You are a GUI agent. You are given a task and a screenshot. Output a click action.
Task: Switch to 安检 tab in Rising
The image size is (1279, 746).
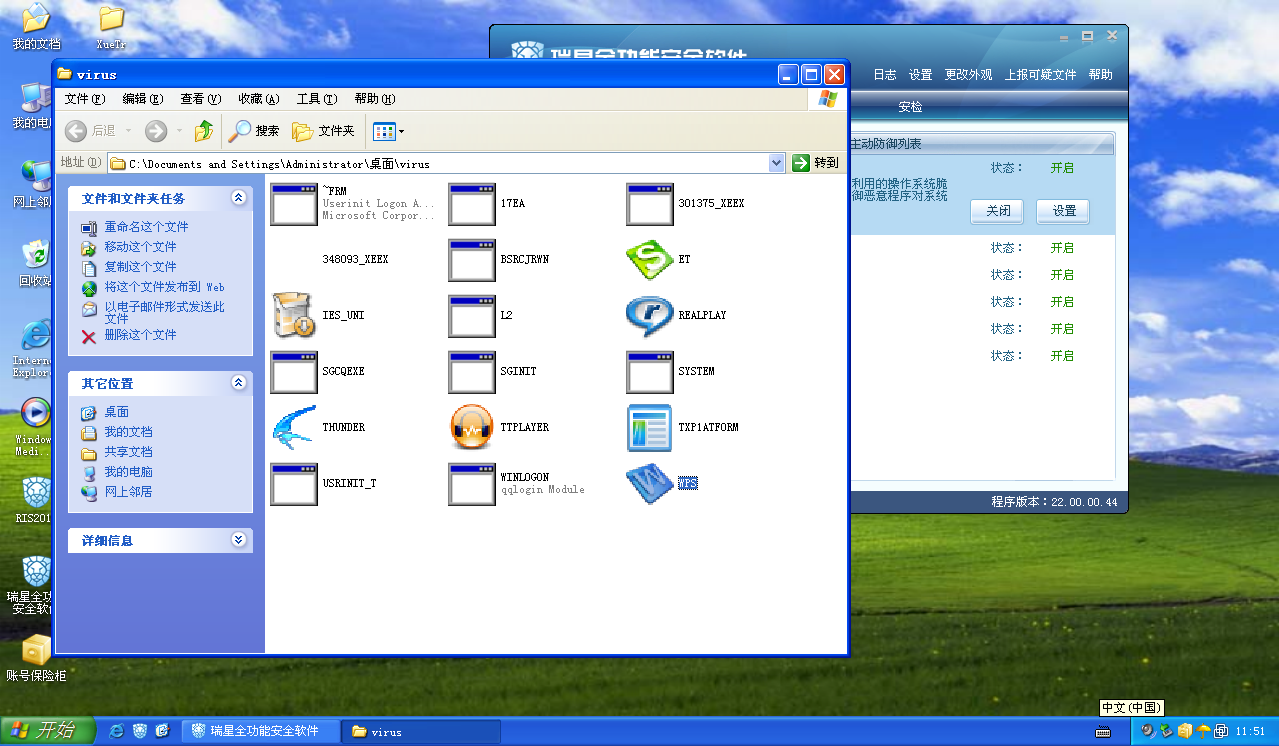910,107
